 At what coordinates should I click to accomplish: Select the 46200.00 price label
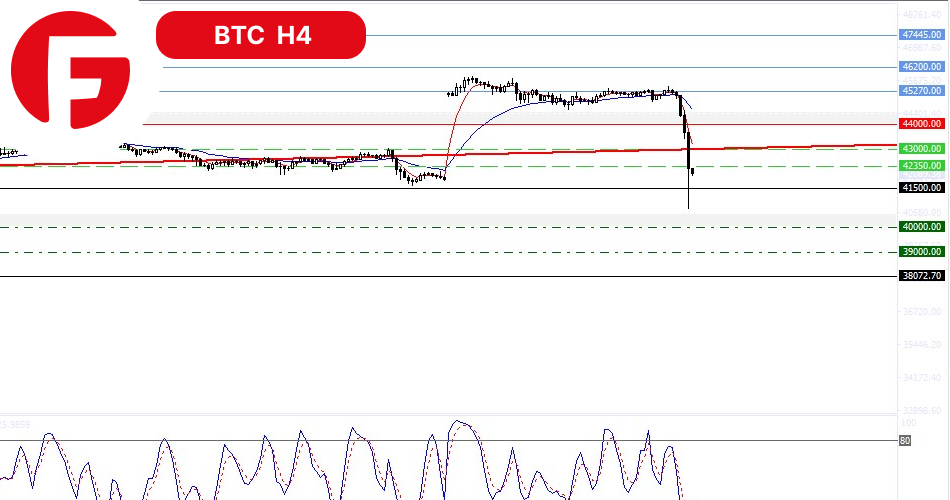coord(921,67)
